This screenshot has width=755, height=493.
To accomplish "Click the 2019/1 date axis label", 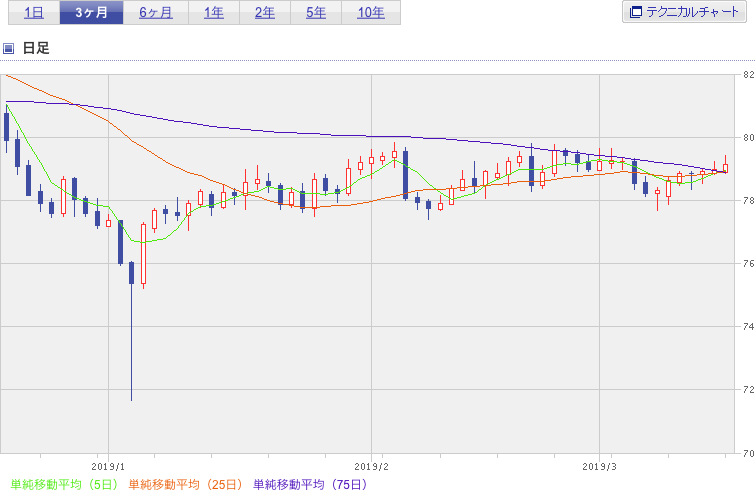I will pos(108,467).
